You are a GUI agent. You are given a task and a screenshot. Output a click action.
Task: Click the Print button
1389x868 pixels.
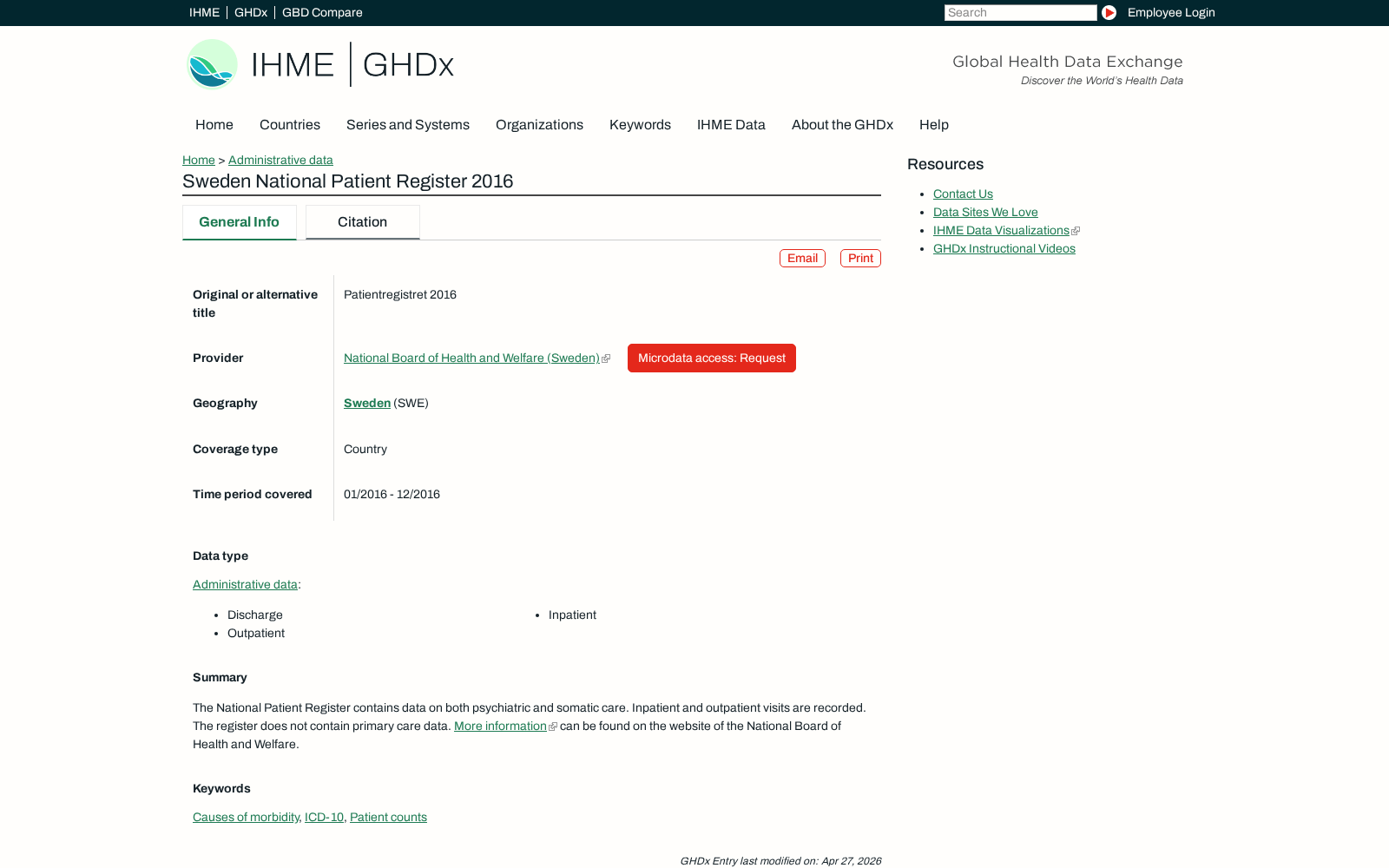click(x=860, y=259)
